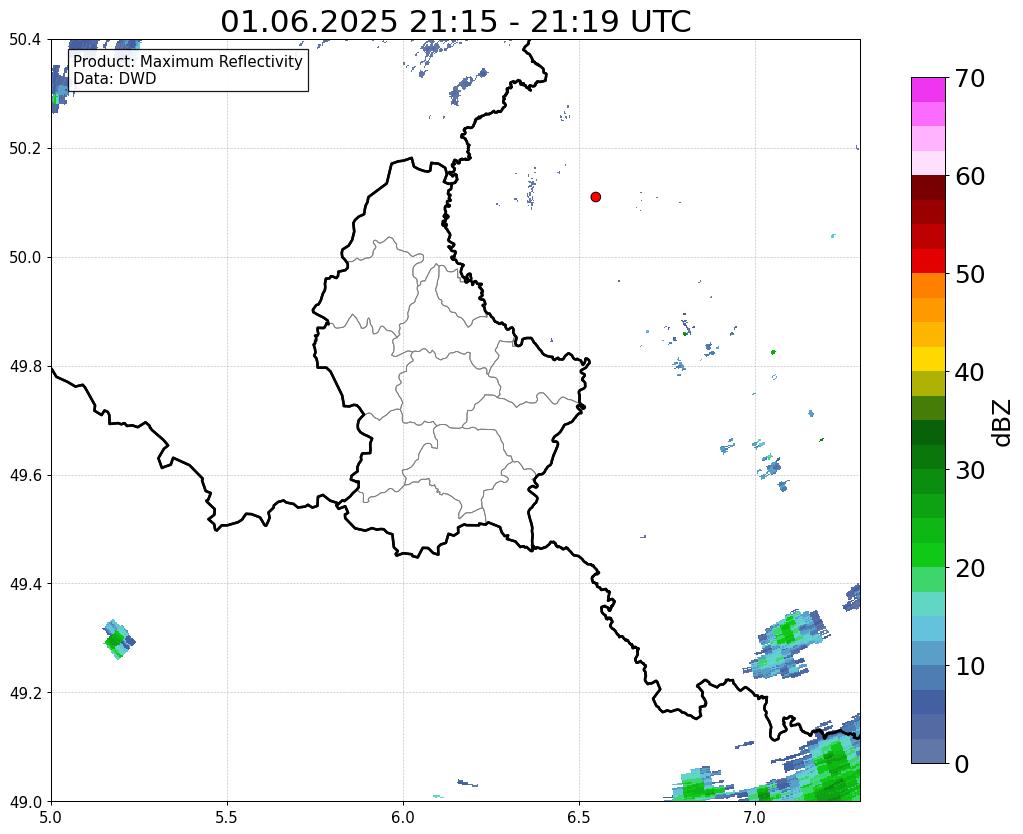
Task: Pick the yellow colorbar segment above 40
Action: click(928, 360)
